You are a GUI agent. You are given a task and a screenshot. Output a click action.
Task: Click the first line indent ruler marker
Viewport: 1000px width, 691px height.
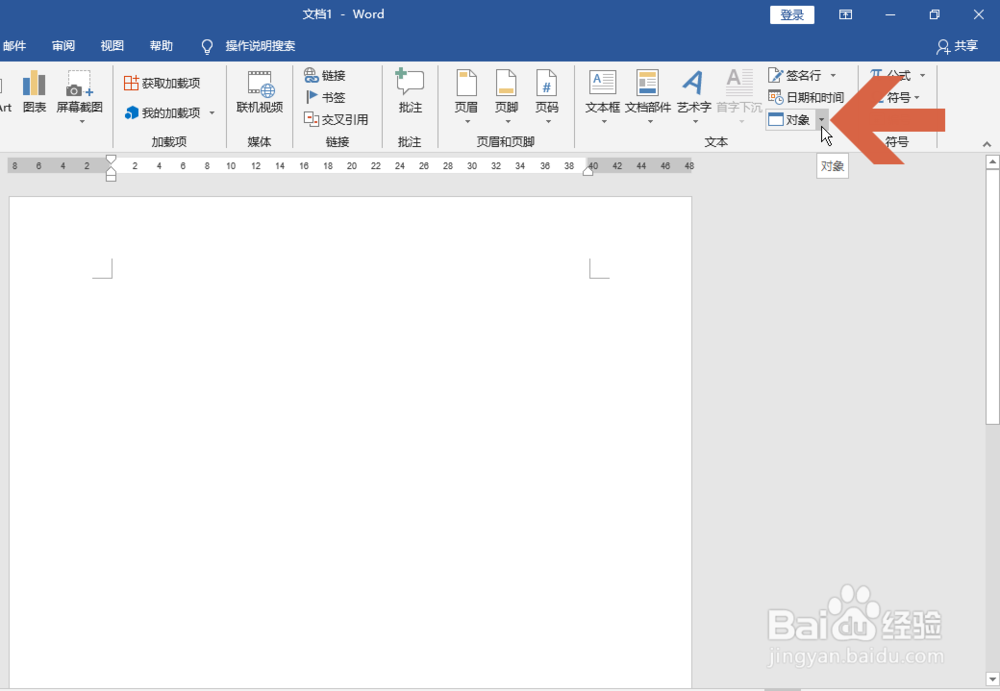tap(111, 159)
